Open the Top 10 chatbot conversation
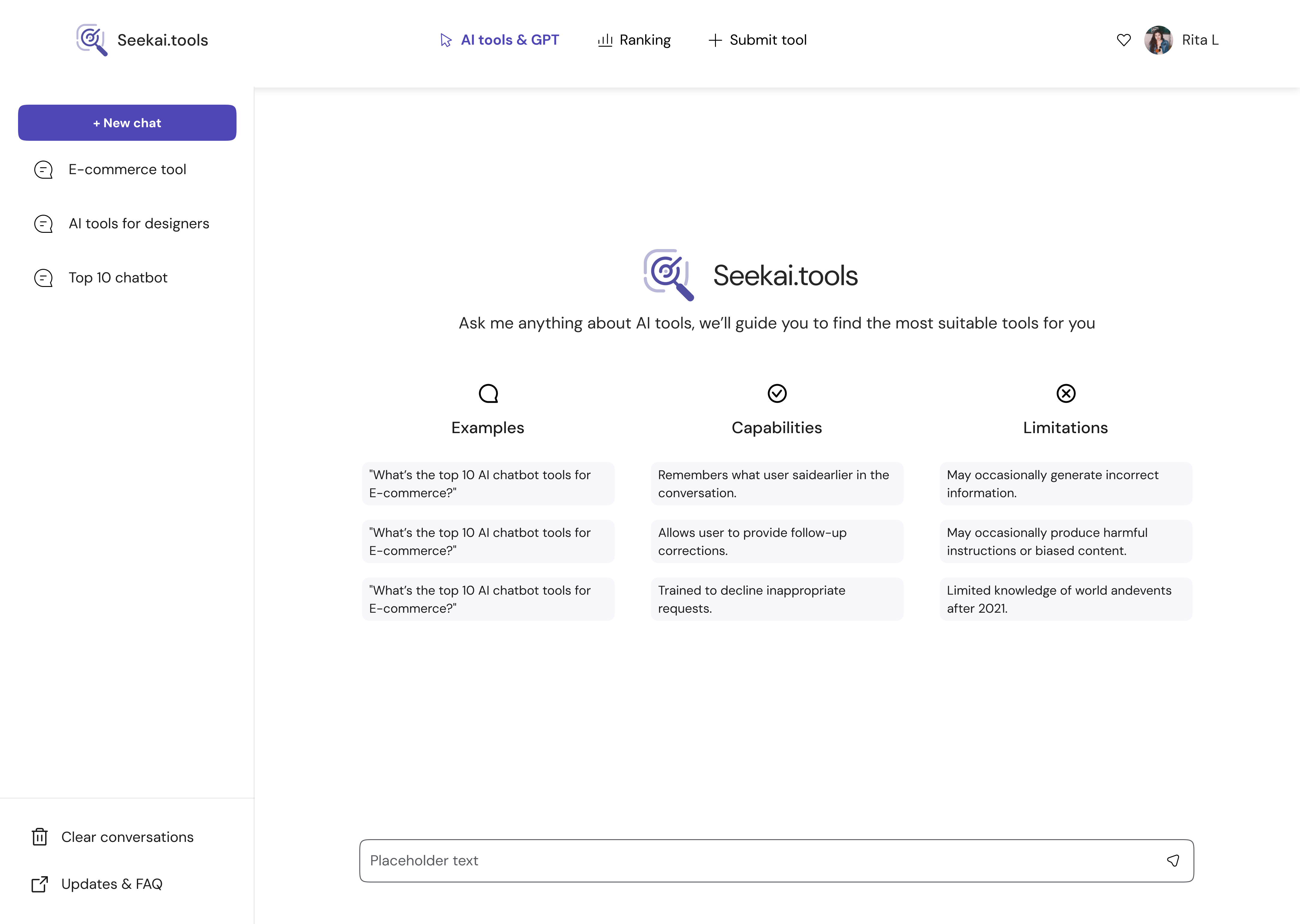Image resolution: width=1300 pixels, height=924 pixels. [118, 278]
